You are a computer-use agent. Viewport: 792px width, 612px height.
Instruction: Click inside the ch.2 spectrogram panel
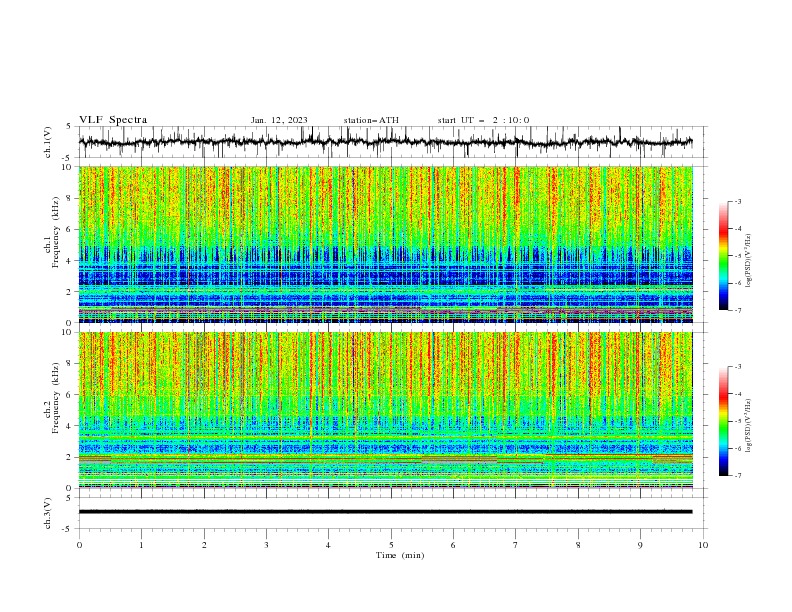coord(385,410)
